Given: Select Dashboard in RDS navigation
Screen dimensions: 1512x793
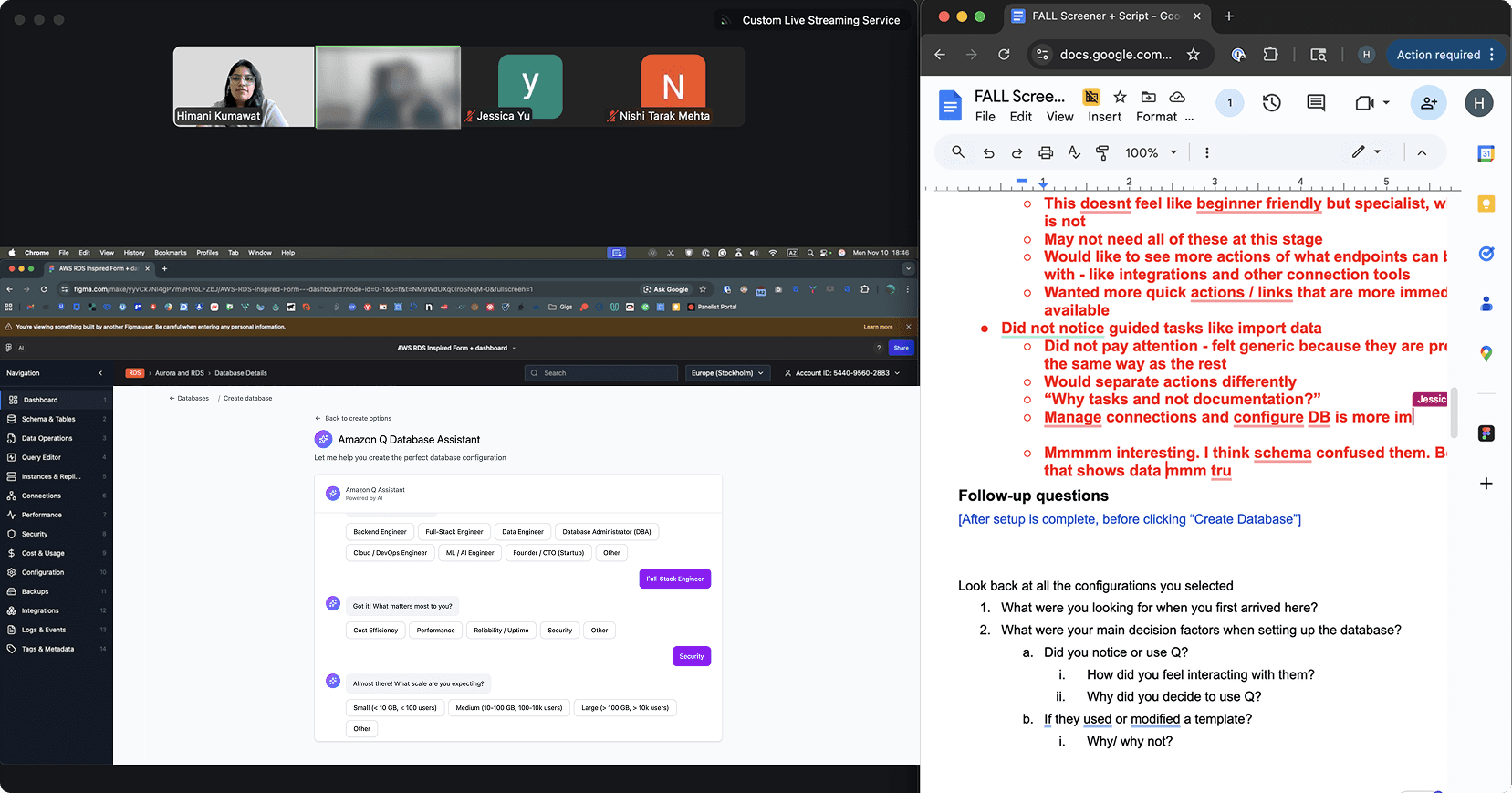Looking at the screenshot, I should click(57, 400).
